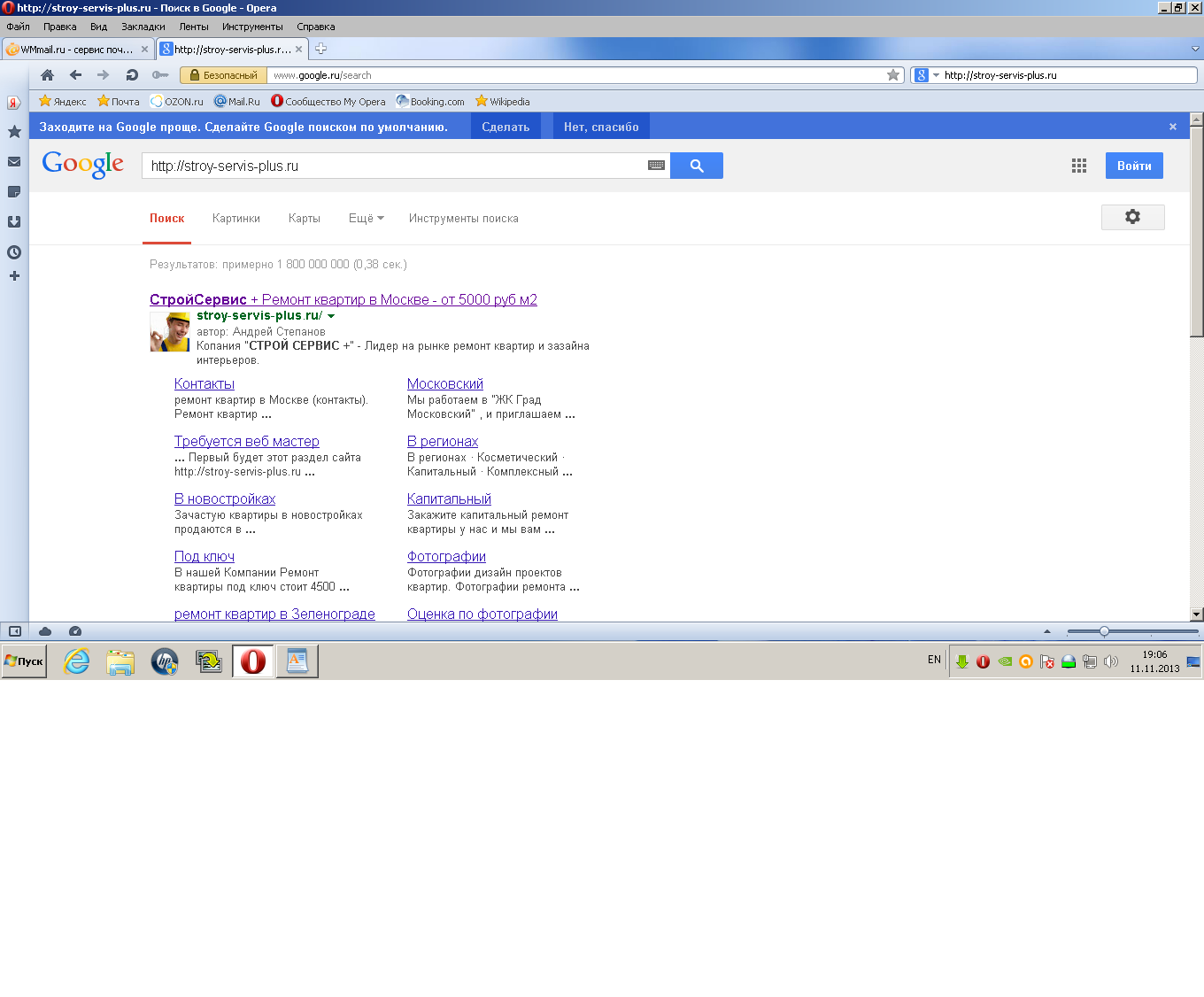This screenshot has height=997, width=1204.
Task: Open the Пуск start button
Action: [24, 661]
